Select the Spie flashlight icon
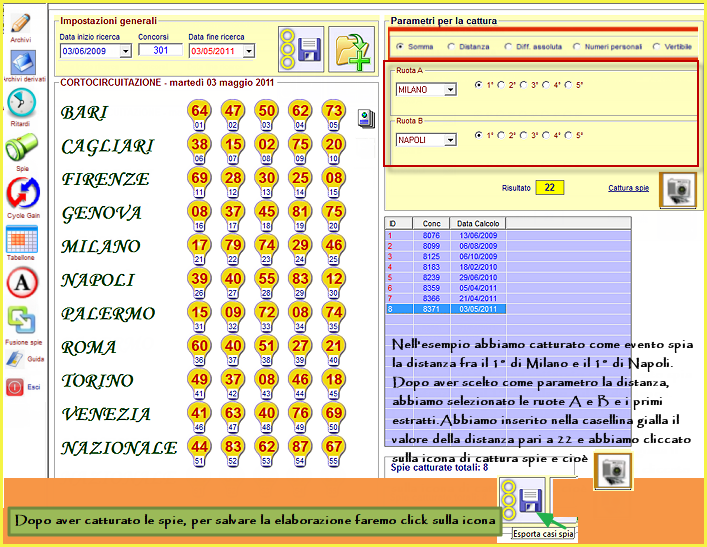Viewport: 707px width, 547px height. coord(20,148)
